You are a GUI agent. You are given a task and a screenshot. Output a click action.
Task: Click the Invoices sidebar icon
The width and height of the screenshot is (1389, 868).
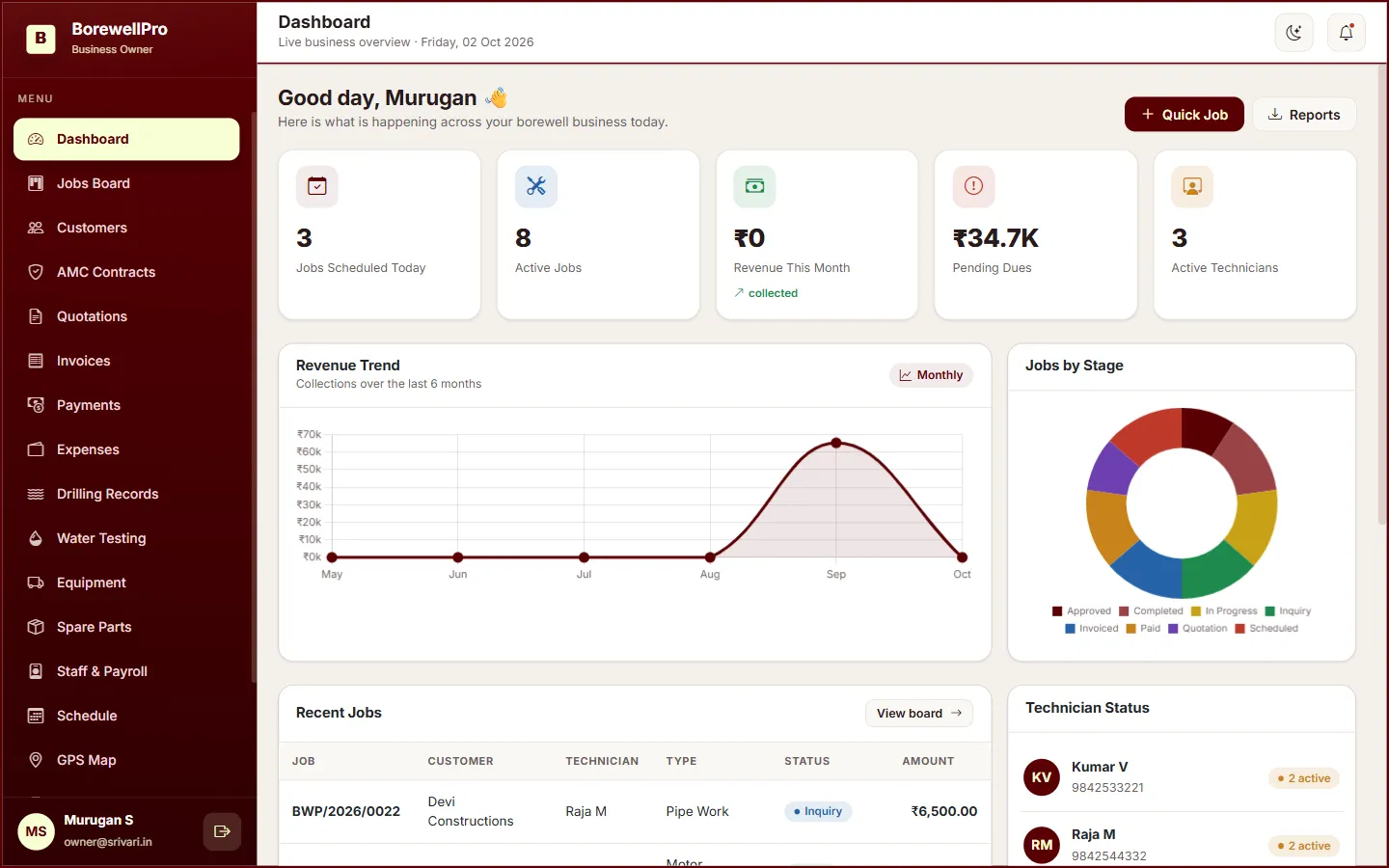tap(36, 361)
